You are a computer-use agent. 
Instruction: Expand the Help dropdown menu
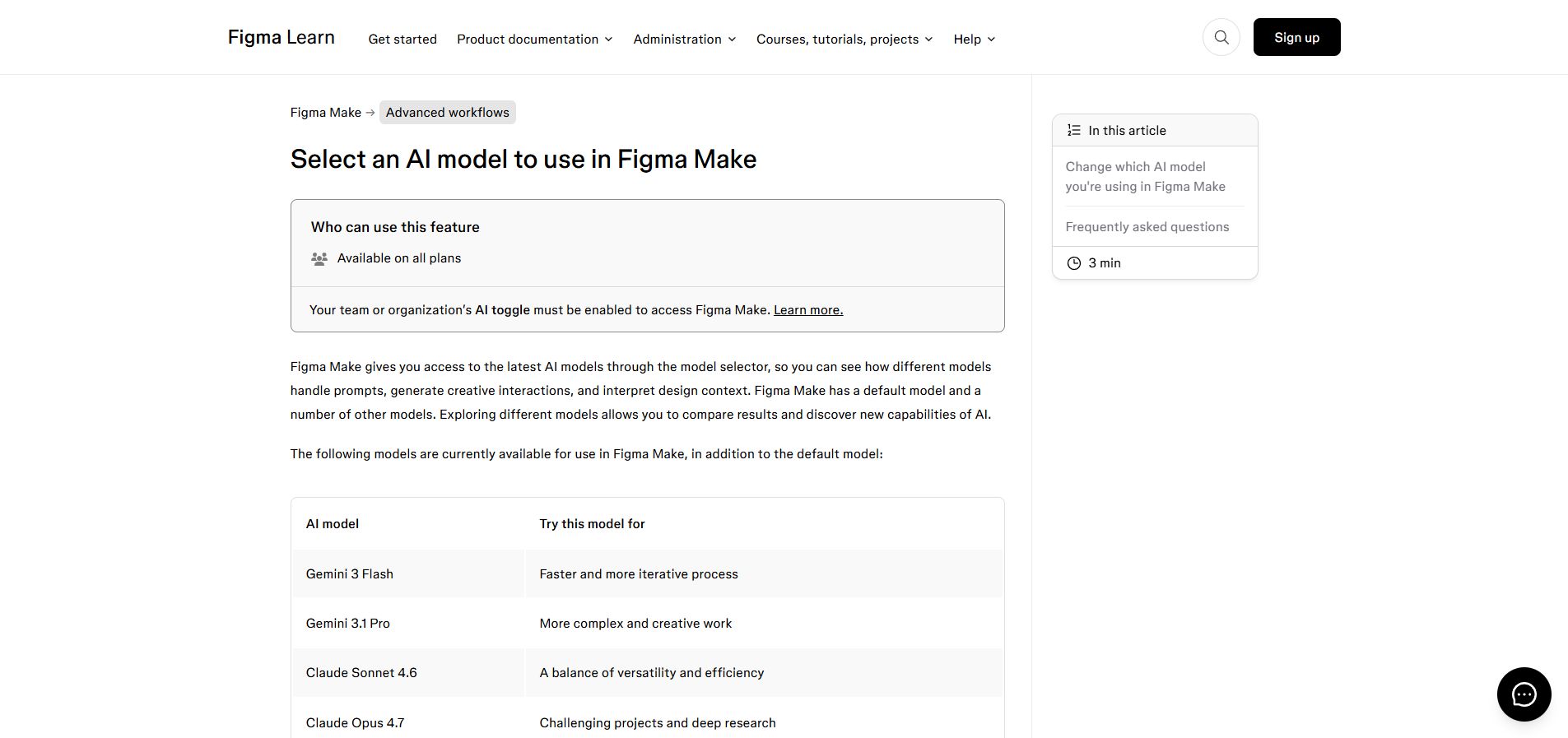[975, 39]
